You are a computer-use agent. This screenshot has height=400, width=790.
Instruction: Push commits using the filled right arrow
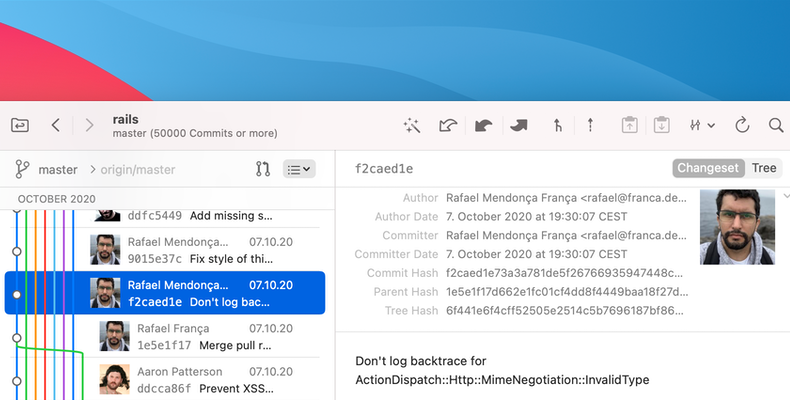[x=518, y=125]
